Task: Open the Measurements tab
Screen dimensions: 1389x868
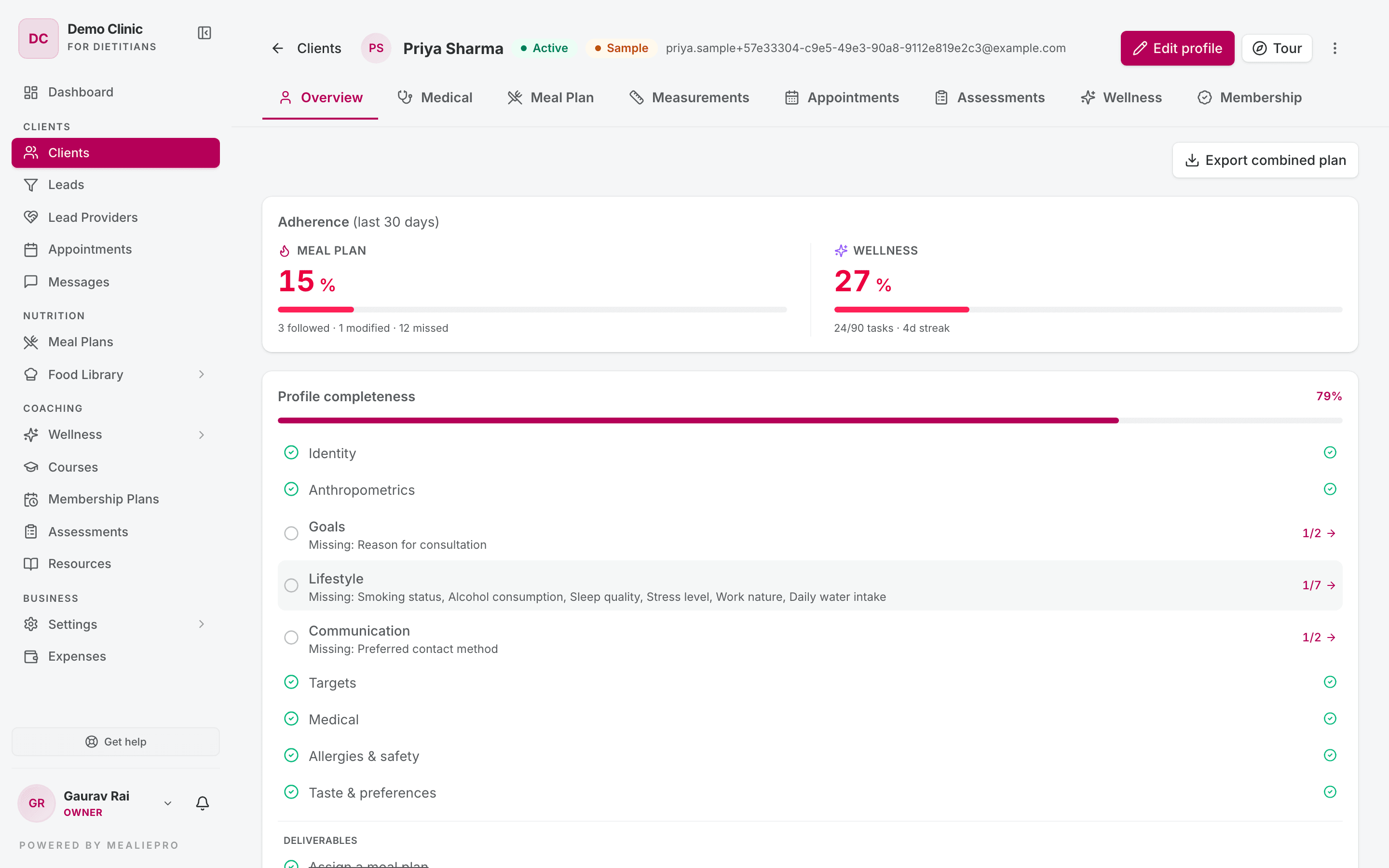Action: [689, 97]
